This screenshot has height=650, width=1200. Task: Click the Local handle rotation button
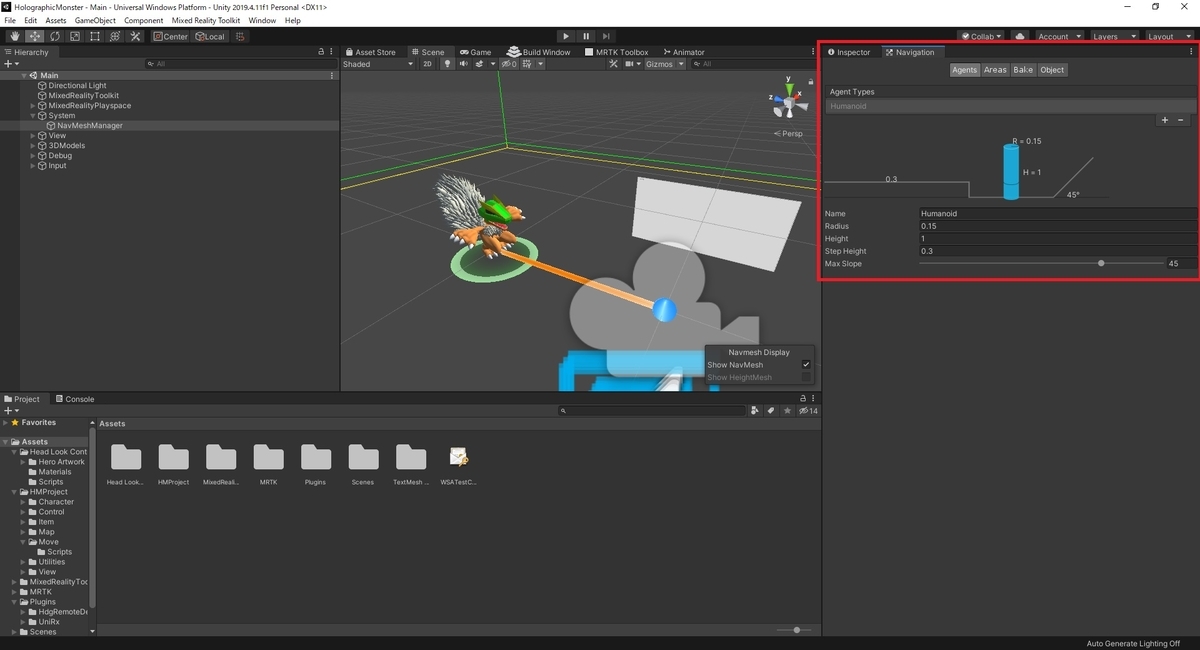pyautogui.click(x=210, y=36)
